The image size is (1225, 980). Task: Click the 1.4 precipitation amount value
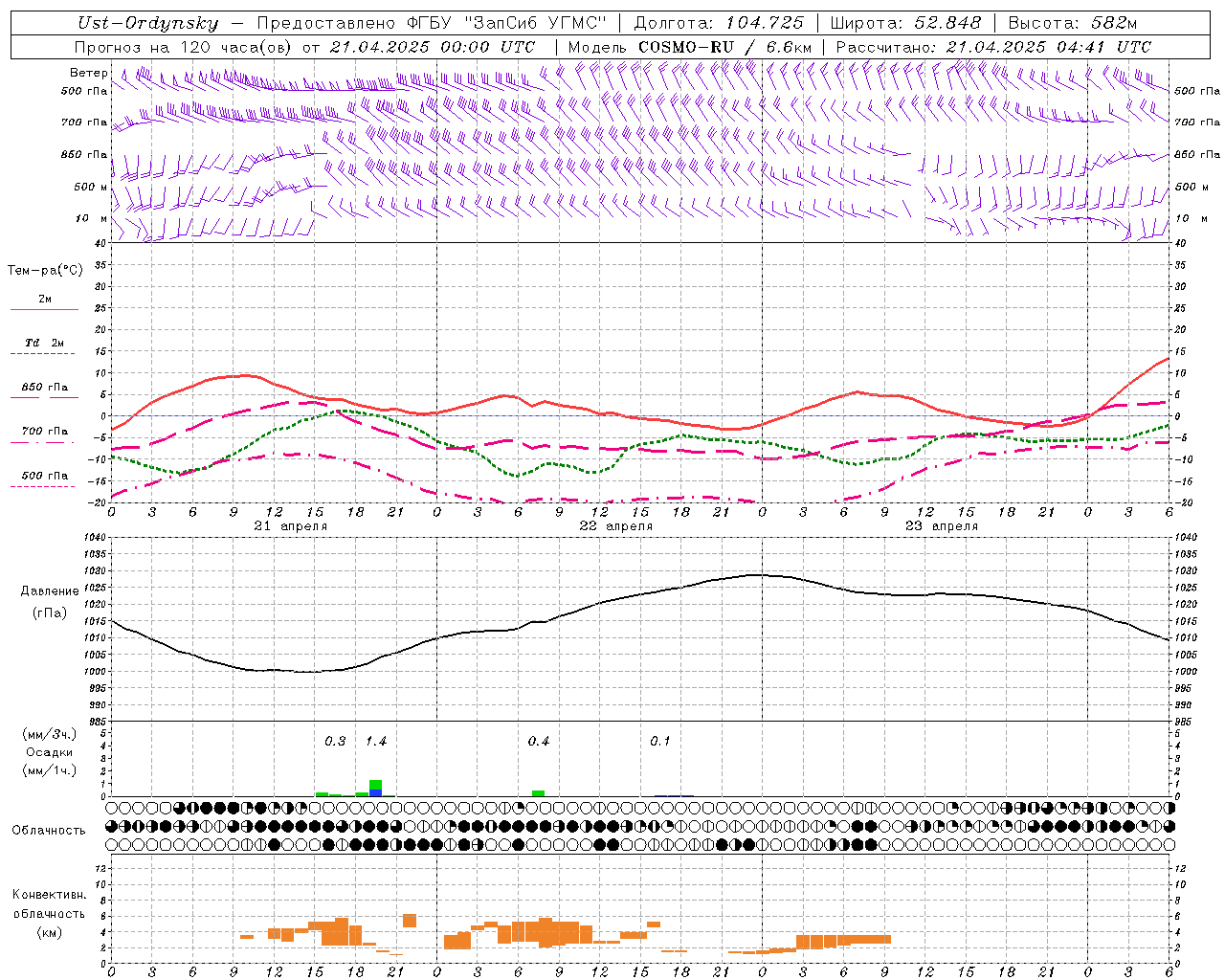pyautogui.click(x=376, y=742)
